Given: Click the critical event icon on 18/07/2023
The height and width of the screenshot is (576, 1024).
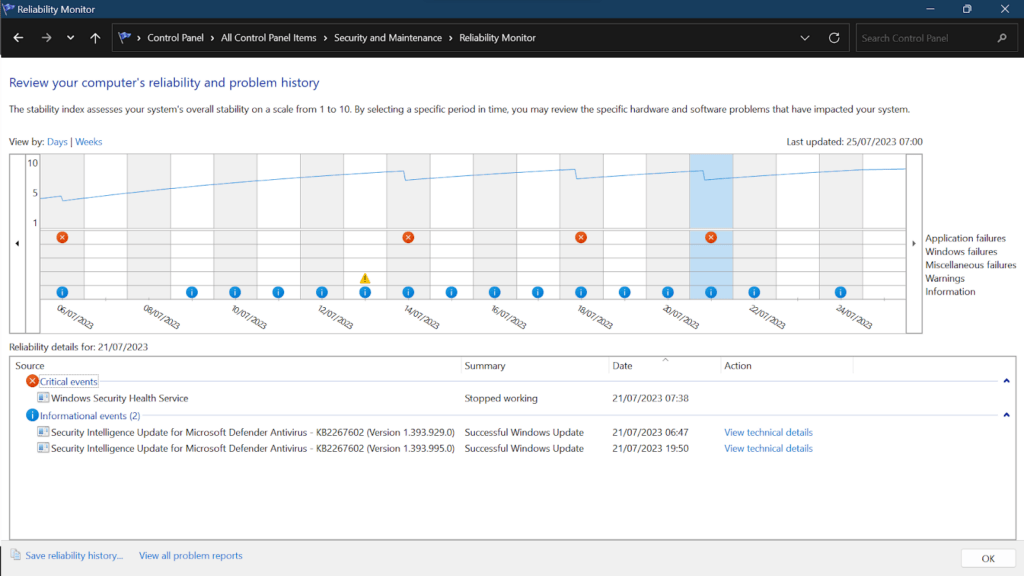Looking at the screenshot, I should (581, 237).
